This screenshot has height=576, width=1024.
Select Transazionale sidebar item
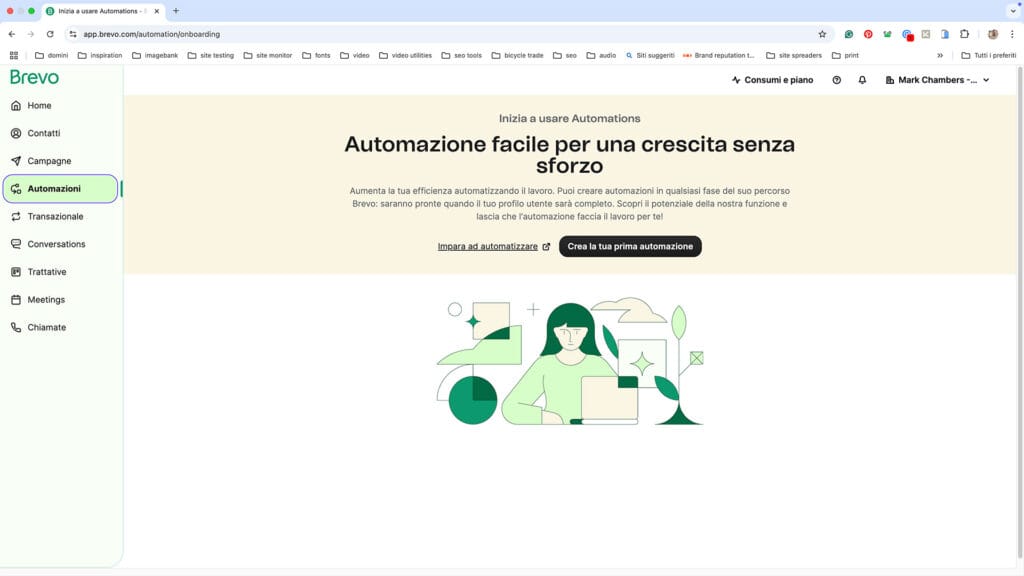pyautogui.click(x=55, y=216)
